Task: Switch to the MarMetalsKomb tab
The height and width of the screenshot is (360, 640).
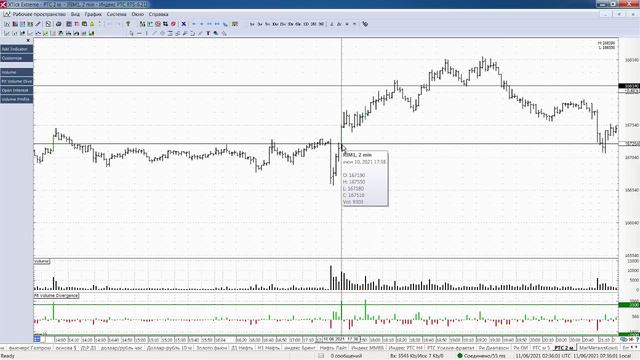Action: pos(598,348)
